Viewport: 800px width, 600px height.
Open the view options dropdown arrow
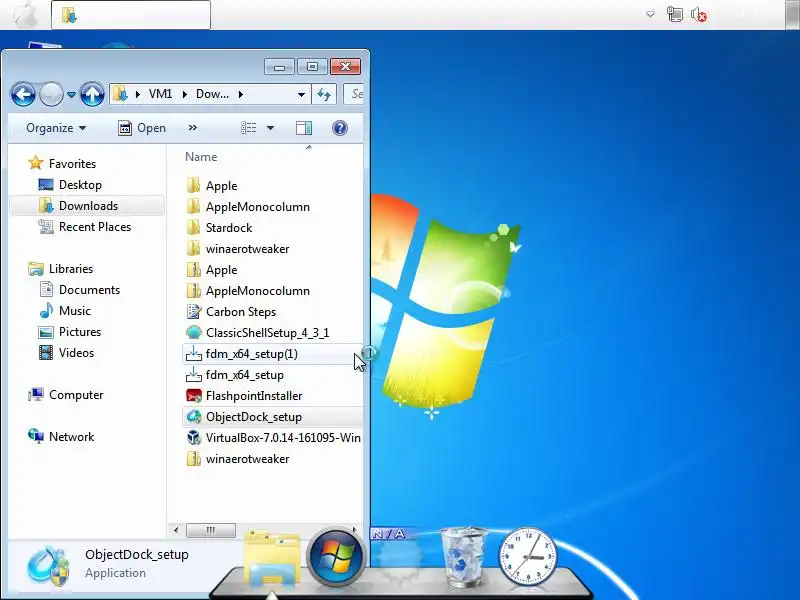(x=270, y=128)
